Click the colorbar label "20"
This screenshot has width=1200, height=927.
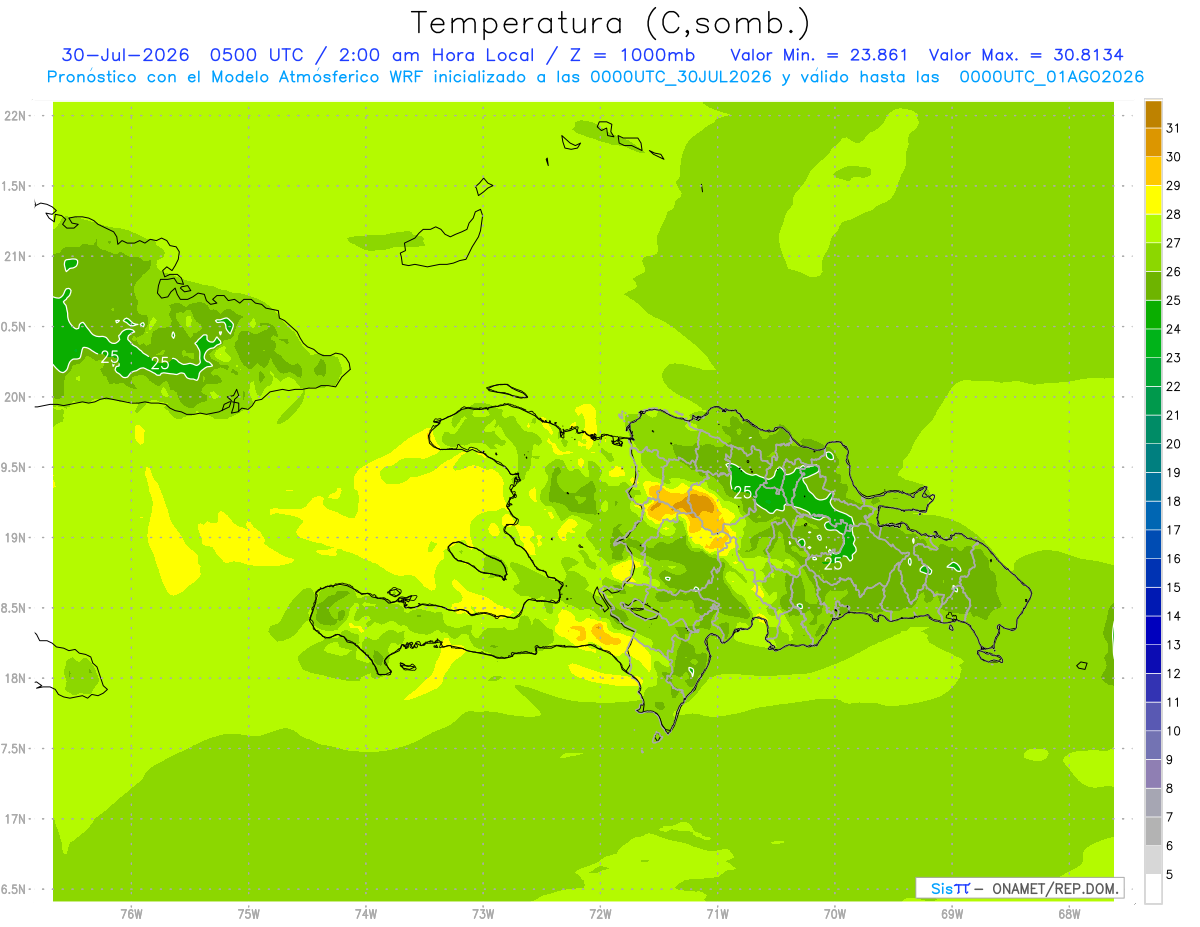tap(1174, 444)
